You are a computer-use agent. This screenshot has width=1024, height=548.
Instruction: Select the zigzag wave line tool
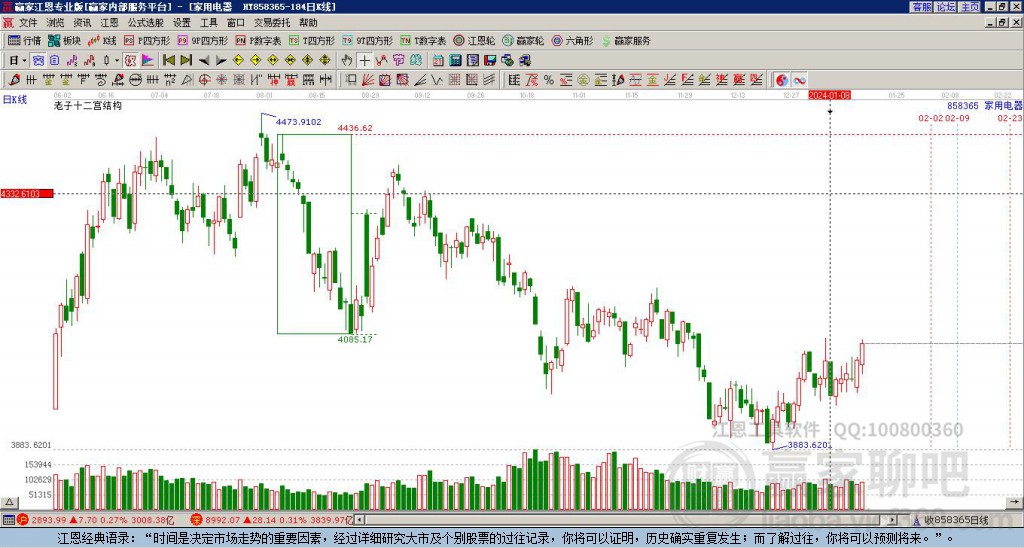[437, 80]
